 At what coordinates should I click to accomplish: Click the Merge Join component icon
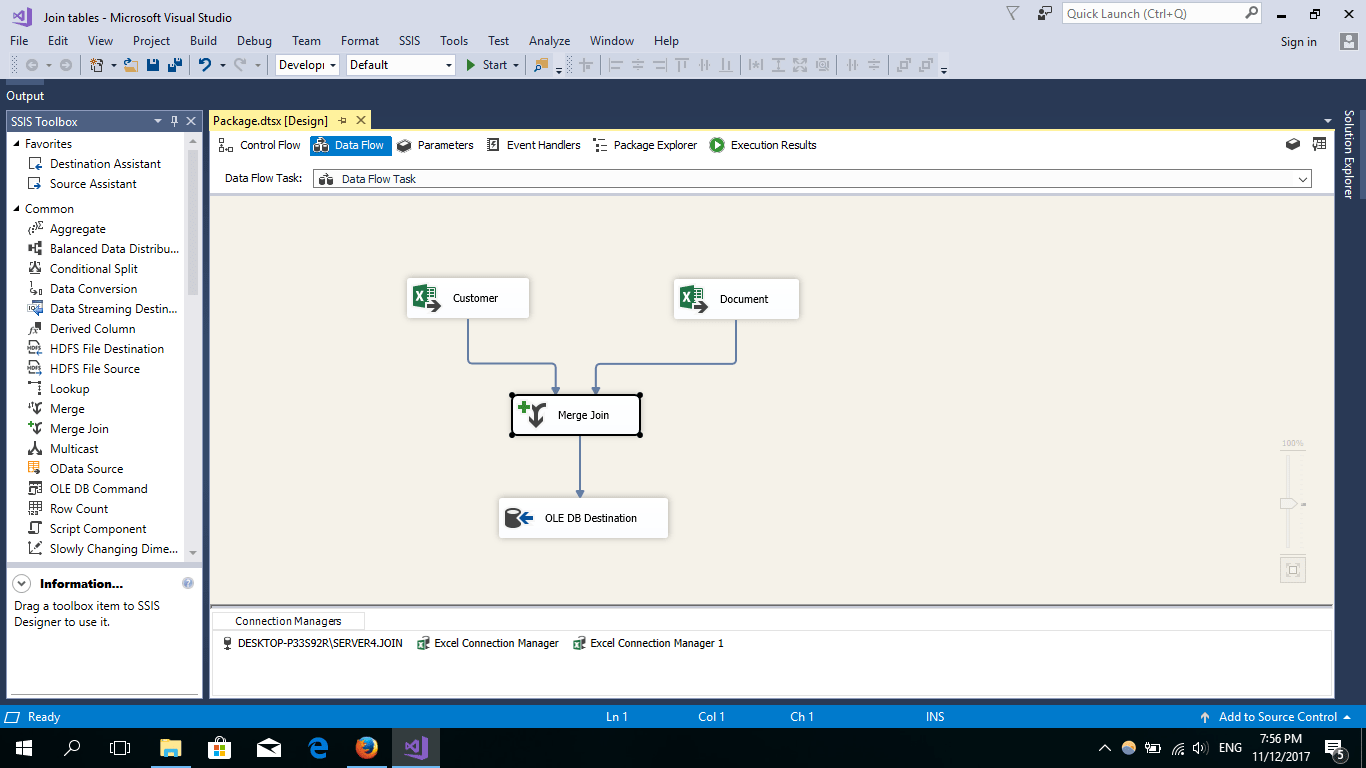[532, 415]
